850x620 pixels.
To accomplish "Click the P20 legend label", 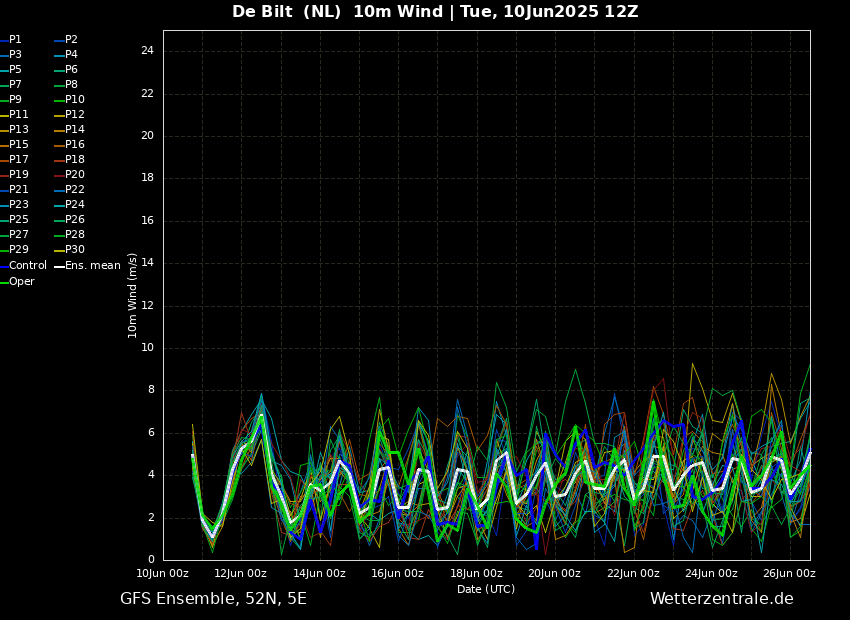I will (75, 175).
